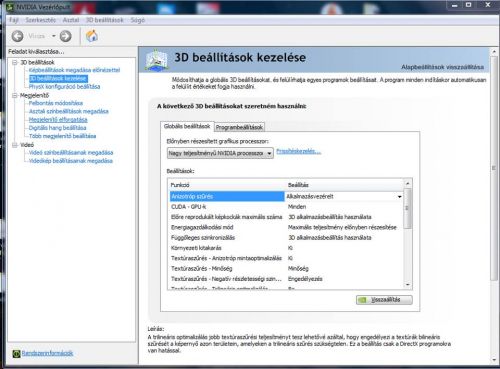
Task: Open the Back history dropdown arrow
Action: (x=53, y=36)
